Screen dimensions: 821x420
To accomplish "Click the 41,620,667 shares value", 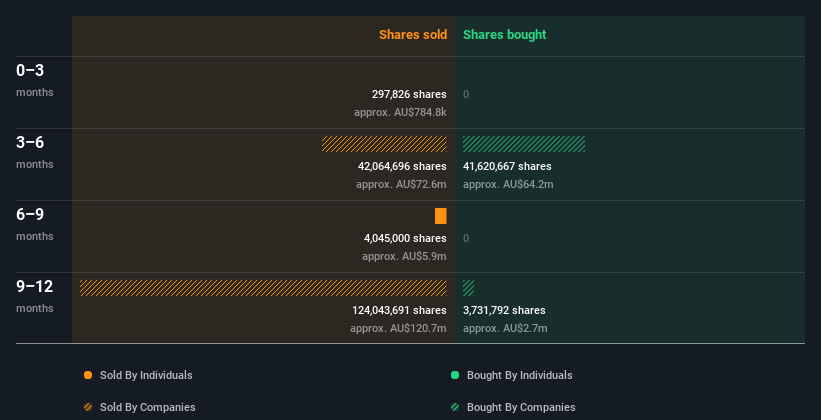I will pos(507,166).
